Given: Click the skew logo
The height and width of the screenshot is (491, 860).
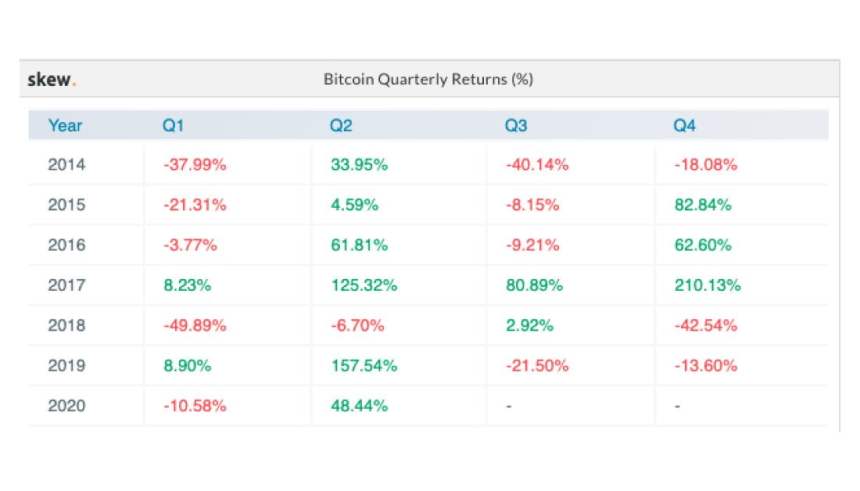Looking at the screenshot, I should coord(51,79).
